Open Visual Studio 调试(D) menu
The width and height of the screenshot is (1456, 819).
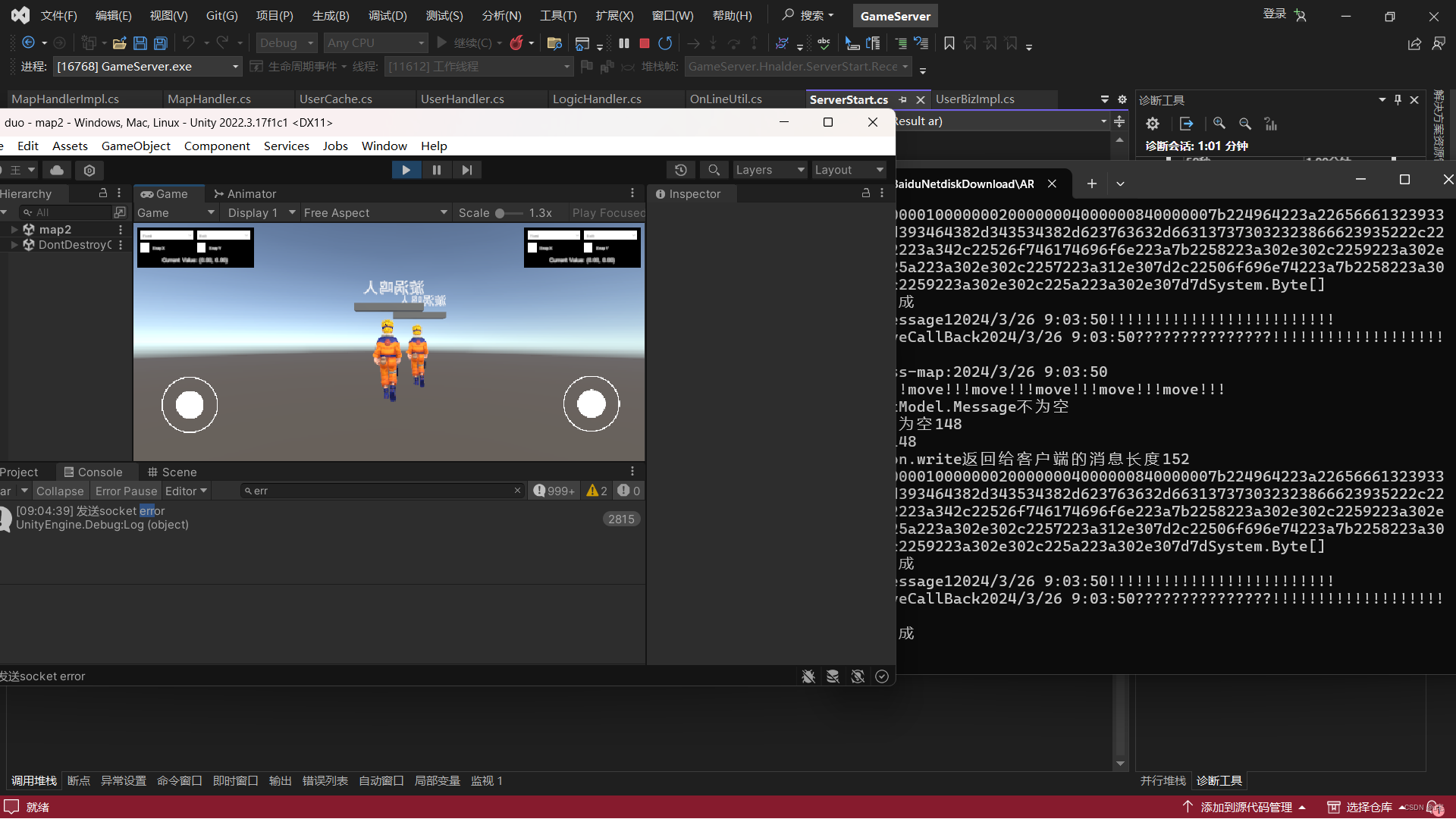(x=388, y=16)
